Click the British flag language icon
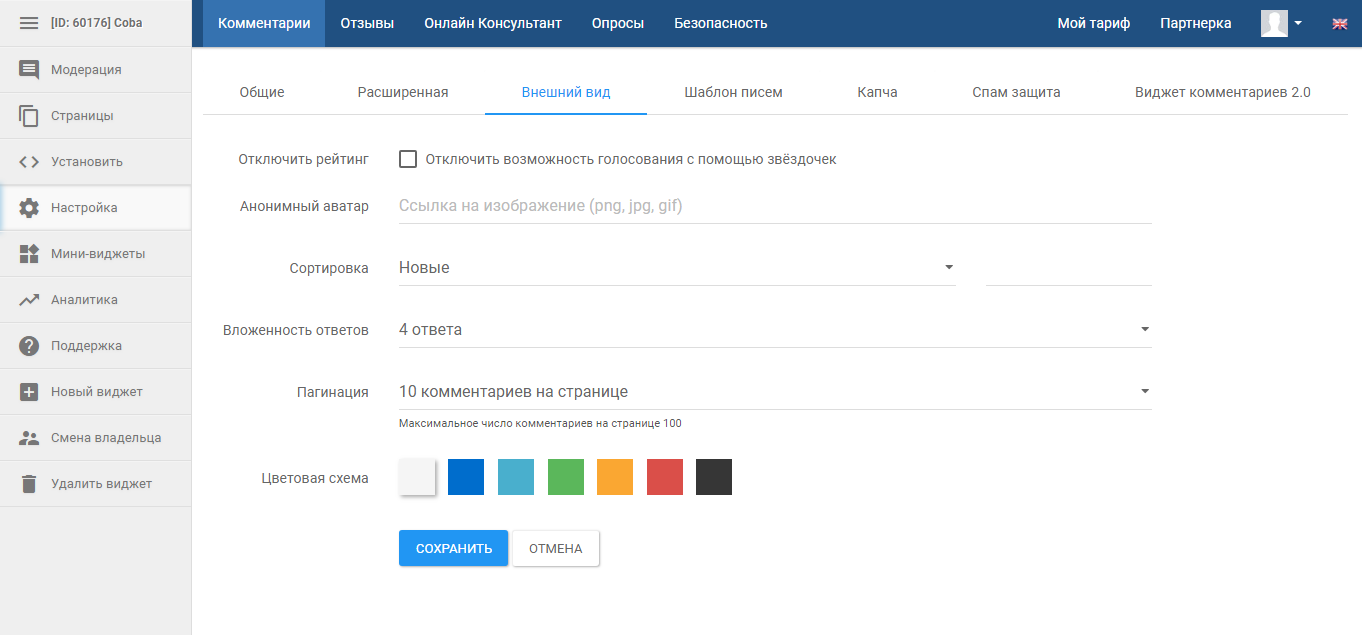Image resolution: width=1362 pixels, height=635 pixels. (1340, 24)
